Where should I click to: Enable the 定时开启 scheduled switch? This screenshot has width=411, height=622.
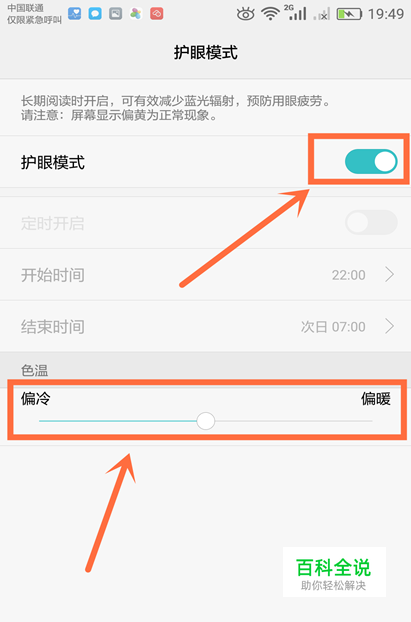(371, 223)
